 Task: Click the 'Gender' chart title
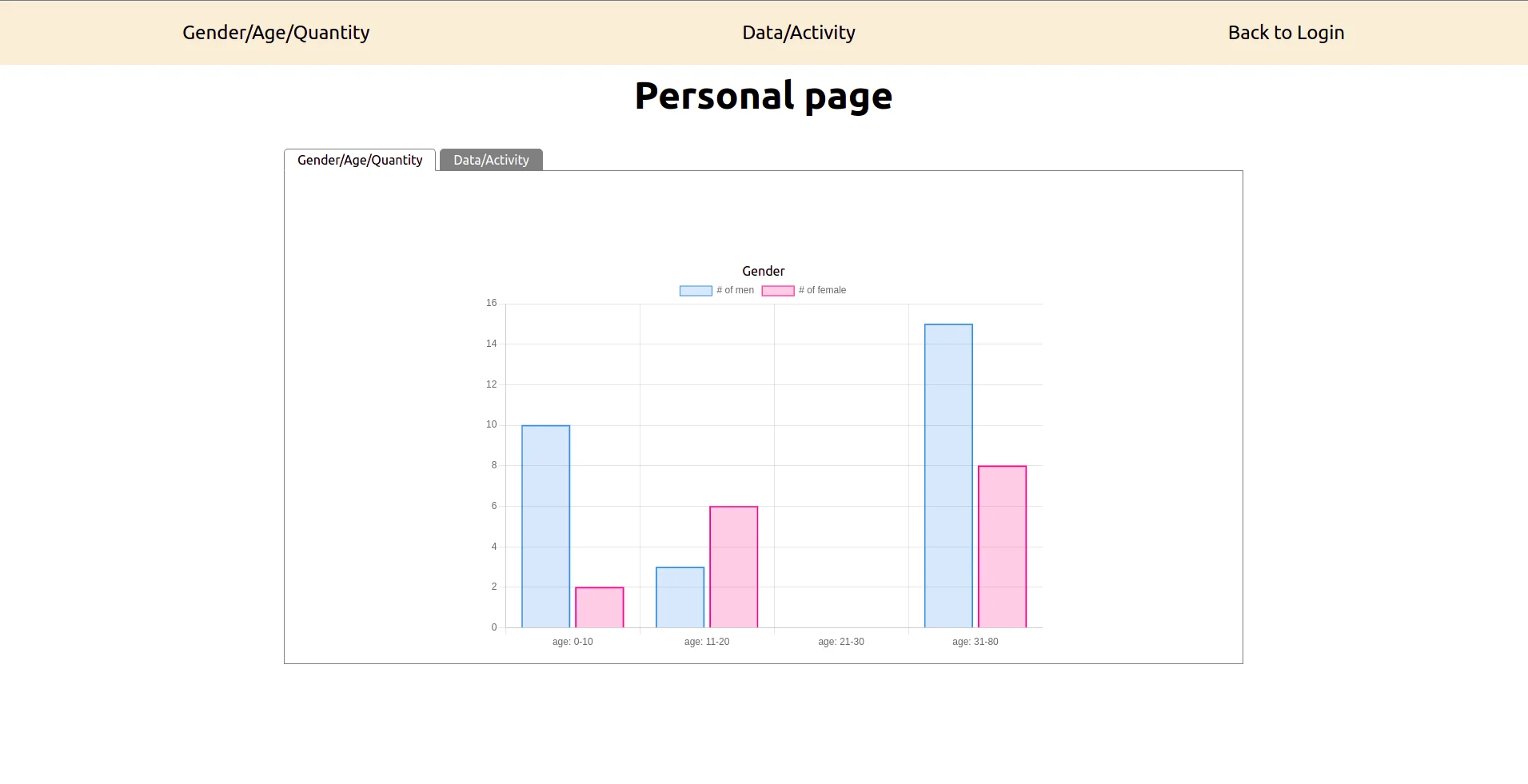pos(763,272)
